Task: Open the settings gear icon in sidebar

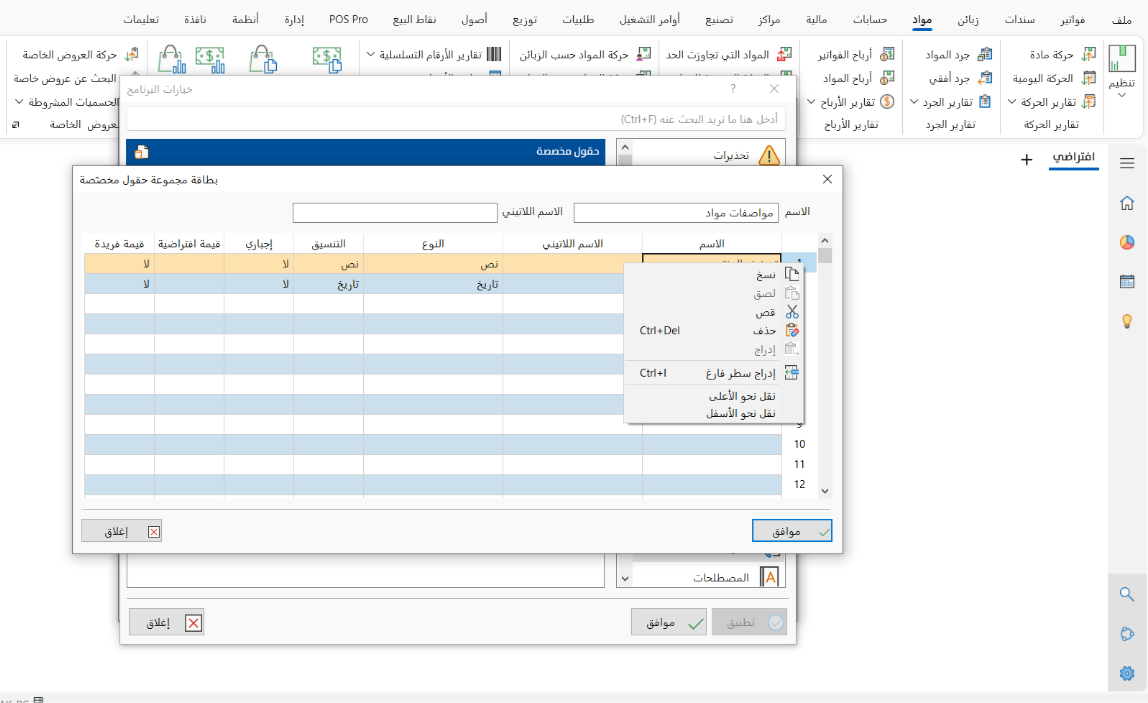Action: (x=1127, y=673)
